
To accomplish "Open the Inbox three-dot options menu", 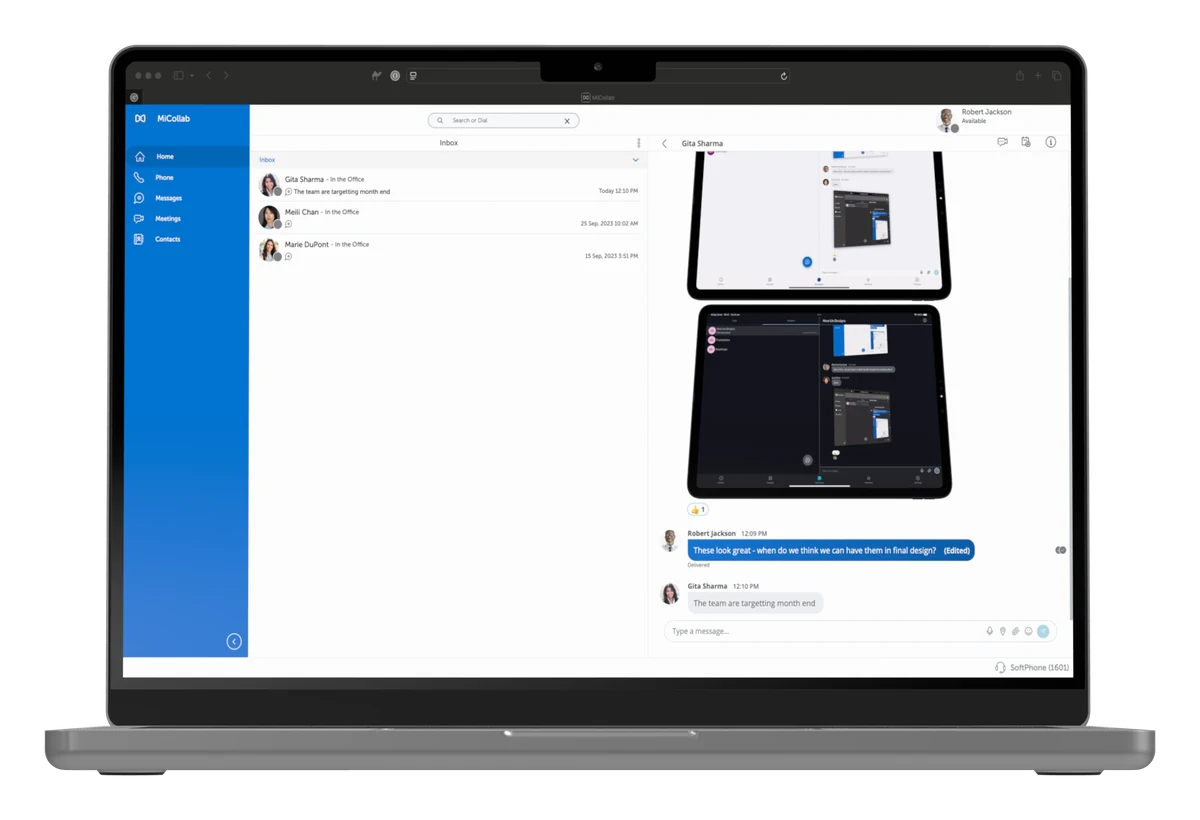I will (x=639, y=143).
